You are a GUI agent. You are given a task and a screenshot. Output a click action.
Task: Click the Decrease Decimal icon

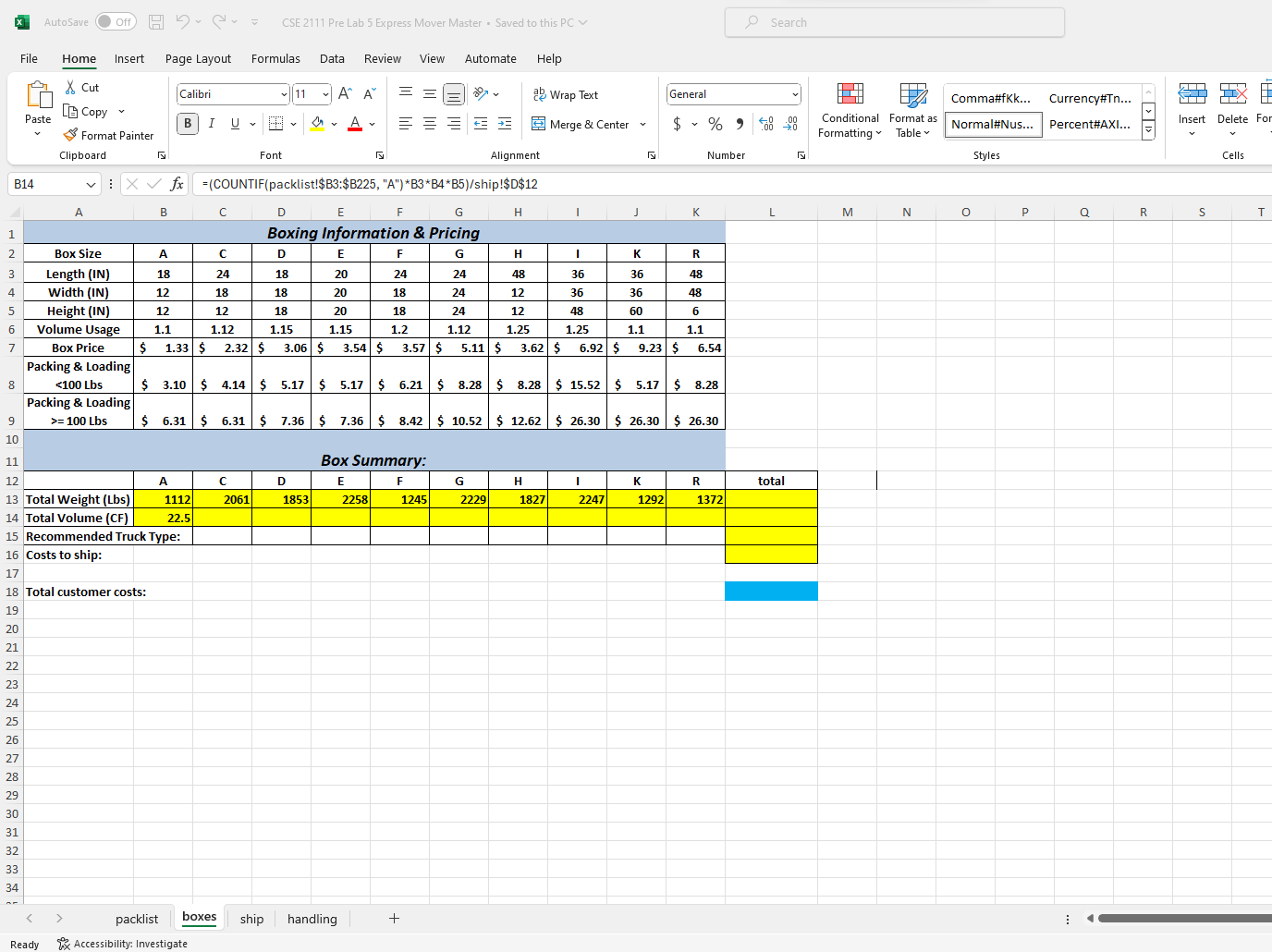coord(790,124)
